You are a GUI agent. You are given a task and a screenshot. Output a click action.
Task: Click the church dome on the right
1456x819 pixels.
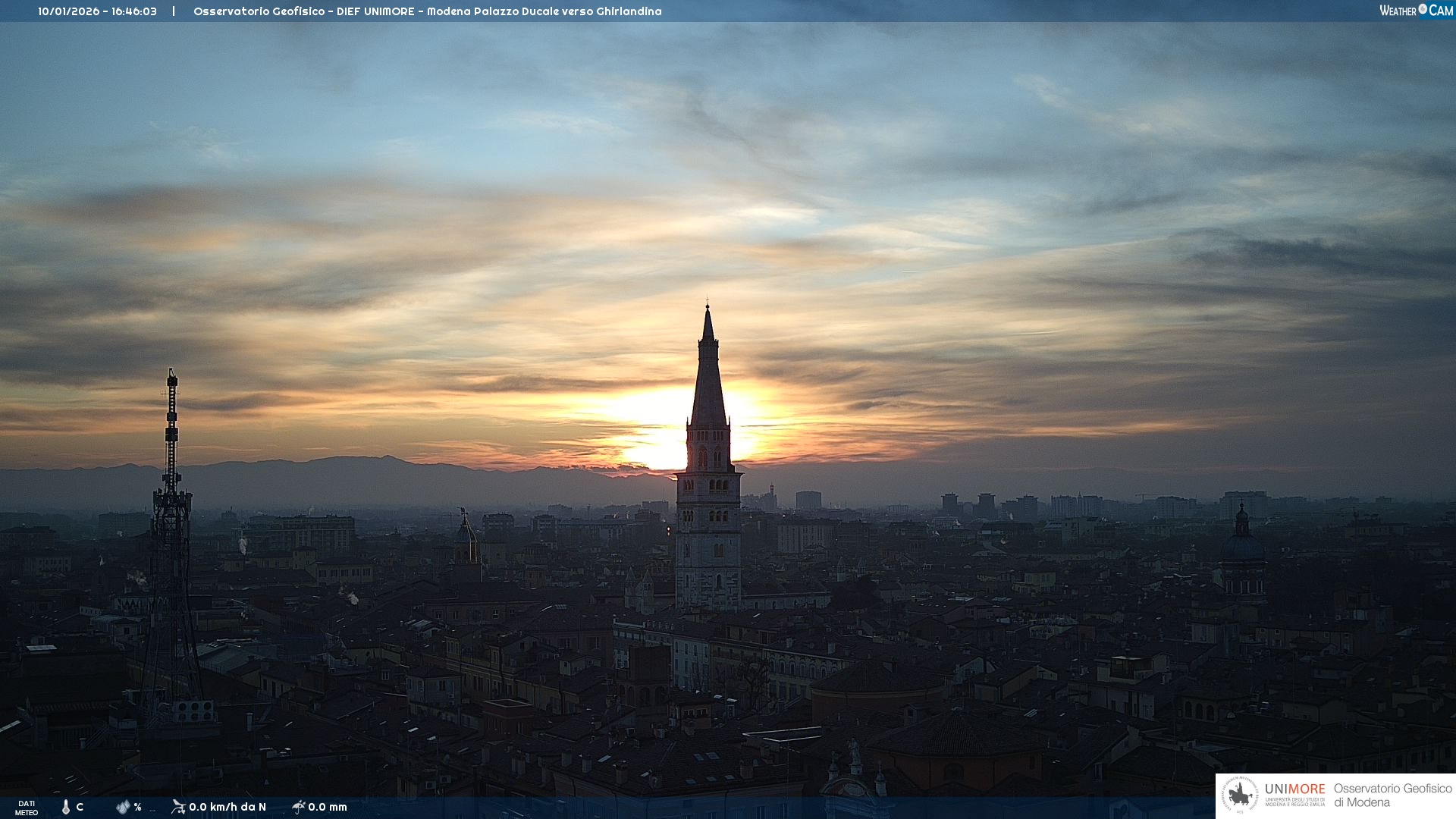coord(1241,546)
